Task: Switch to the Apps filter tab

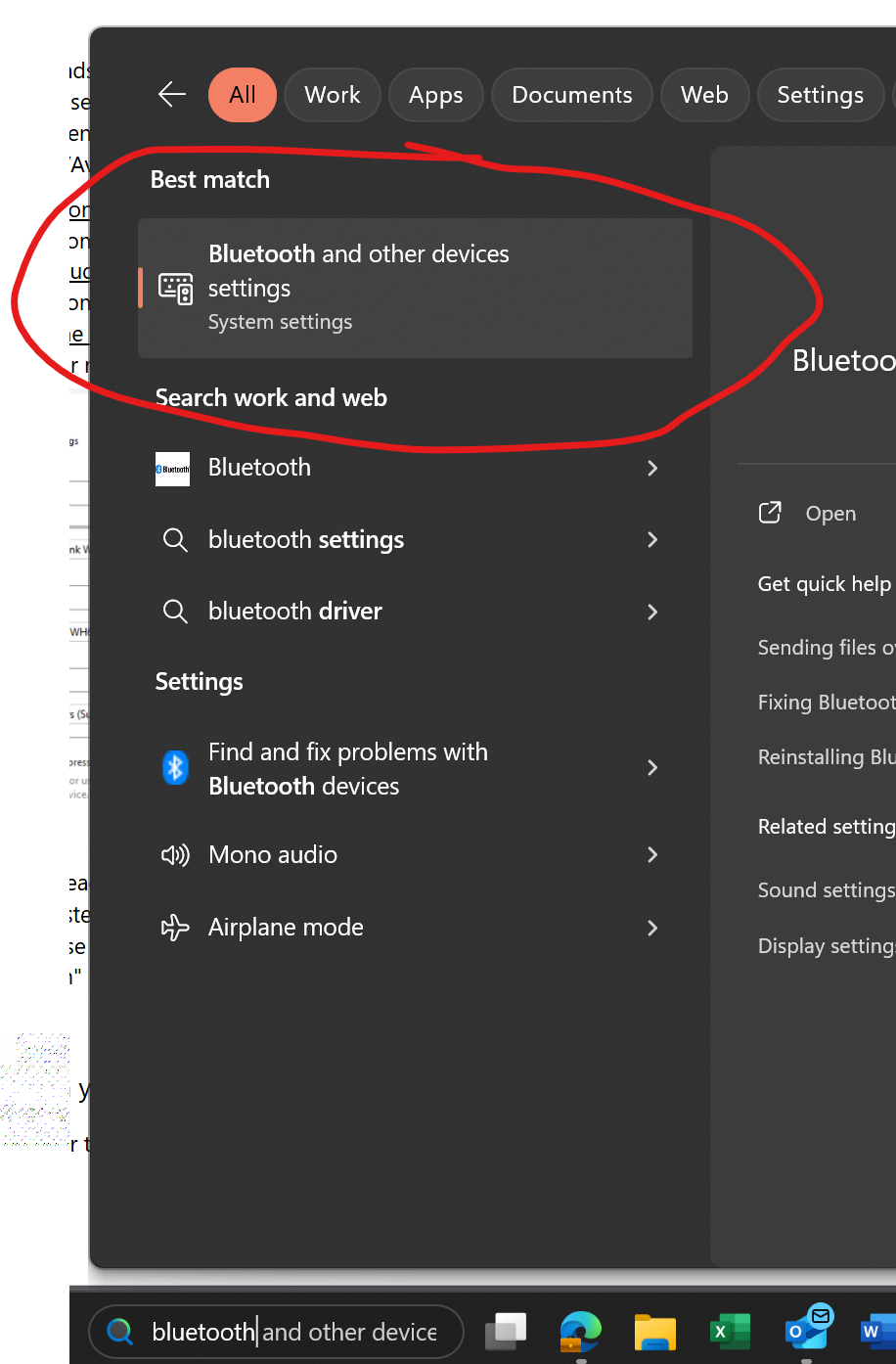Action: click(436, 95)
